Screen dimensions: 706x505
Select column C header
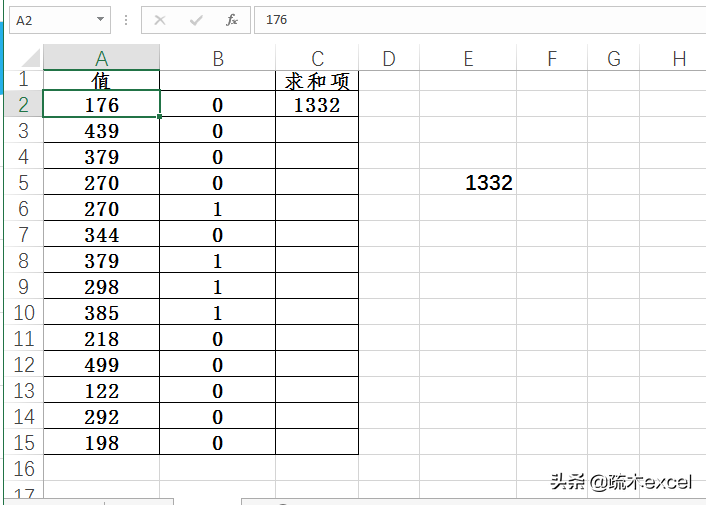click(x=317, y=58)
